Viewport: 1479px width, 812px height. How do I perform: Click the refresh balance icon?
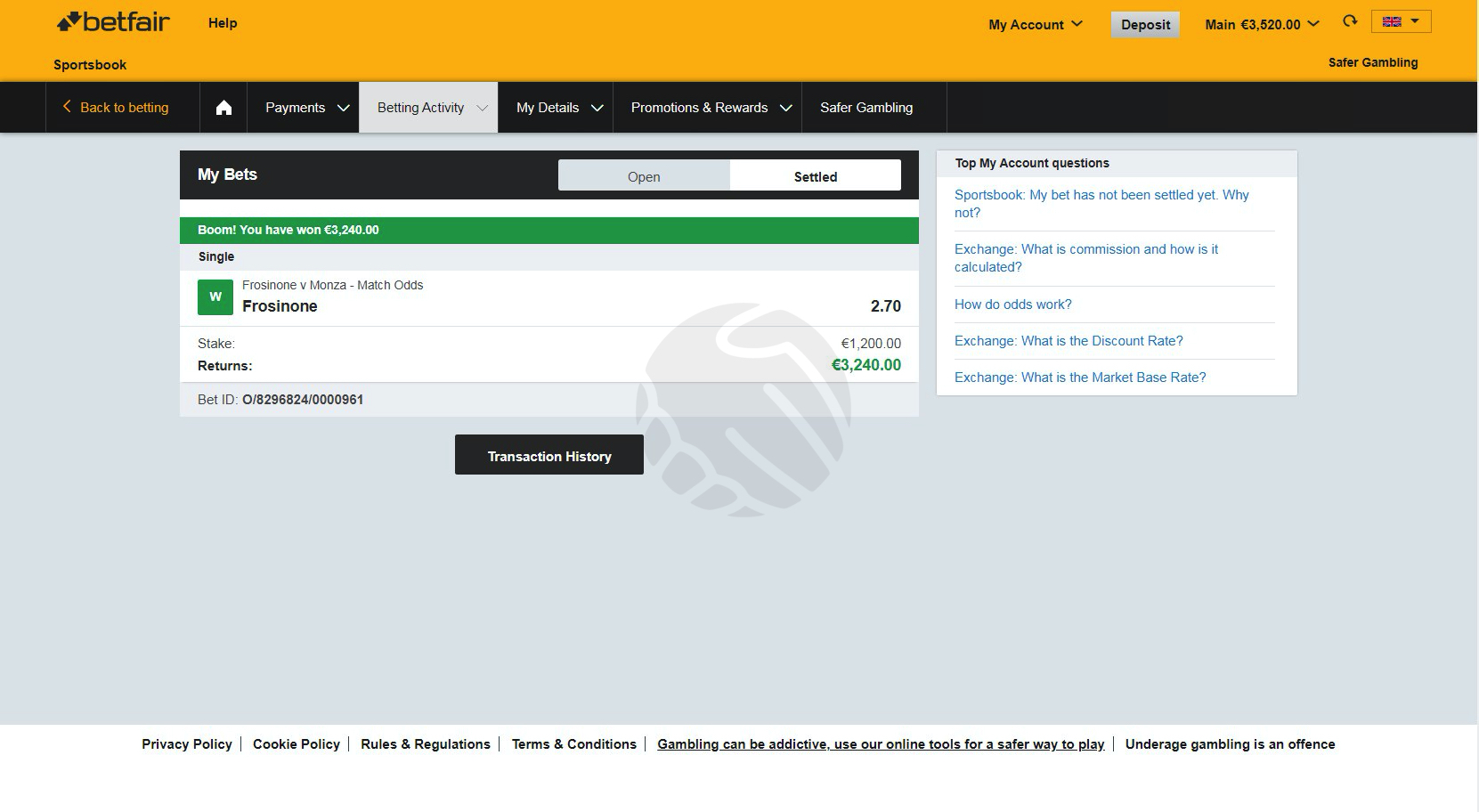click(1350, 21)
